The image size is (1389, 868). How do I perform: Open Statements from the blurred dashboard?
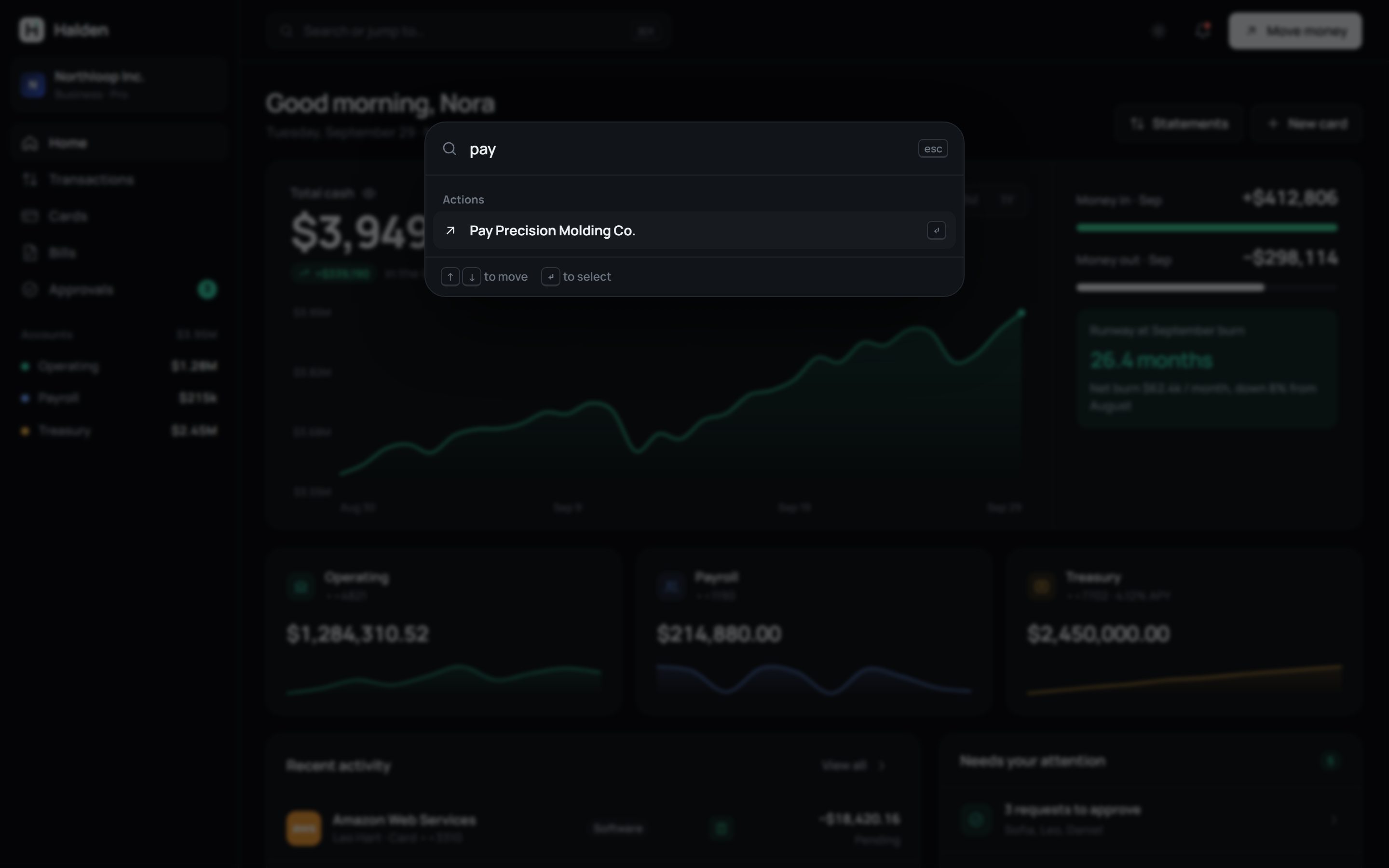pyautogui.click(x=1179, y=123)
